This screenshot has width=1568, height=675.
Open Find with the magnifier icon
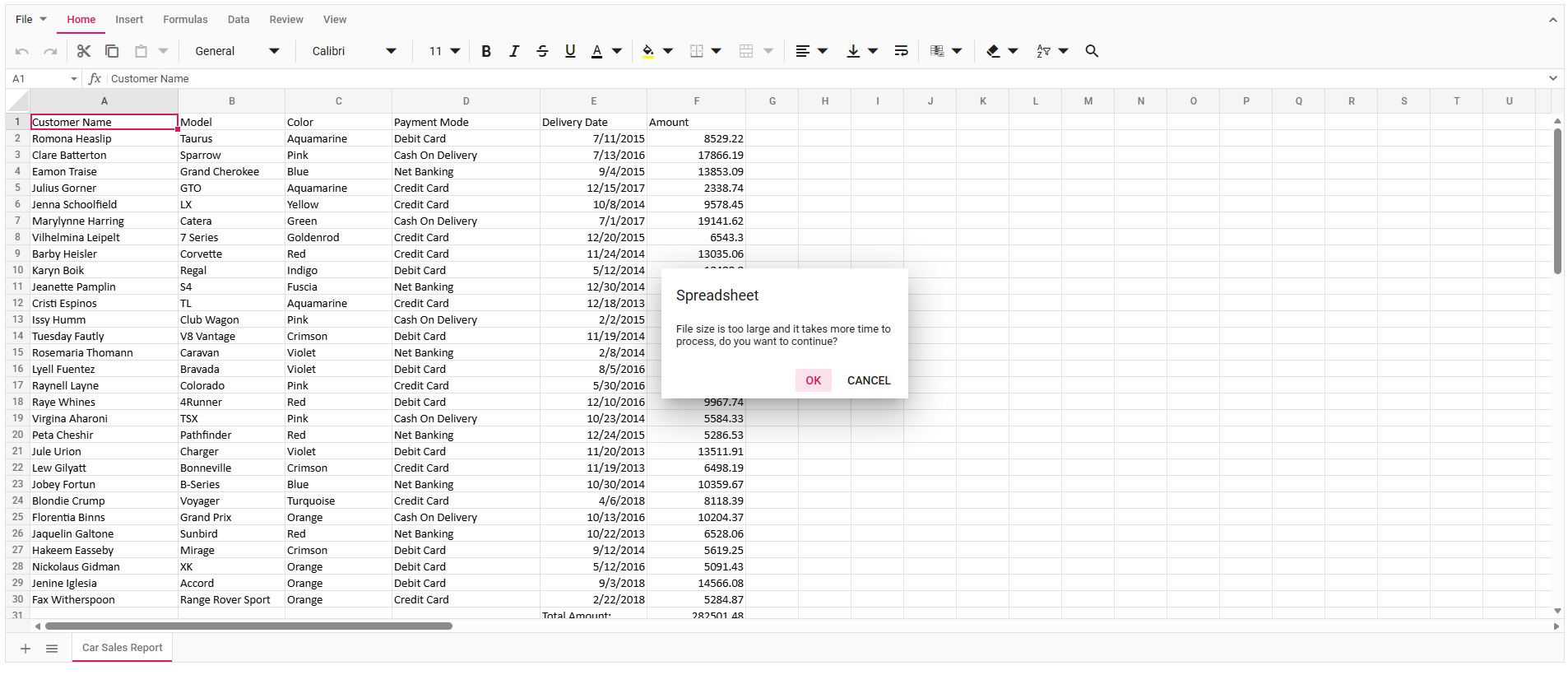click(x=1092, y=51)
